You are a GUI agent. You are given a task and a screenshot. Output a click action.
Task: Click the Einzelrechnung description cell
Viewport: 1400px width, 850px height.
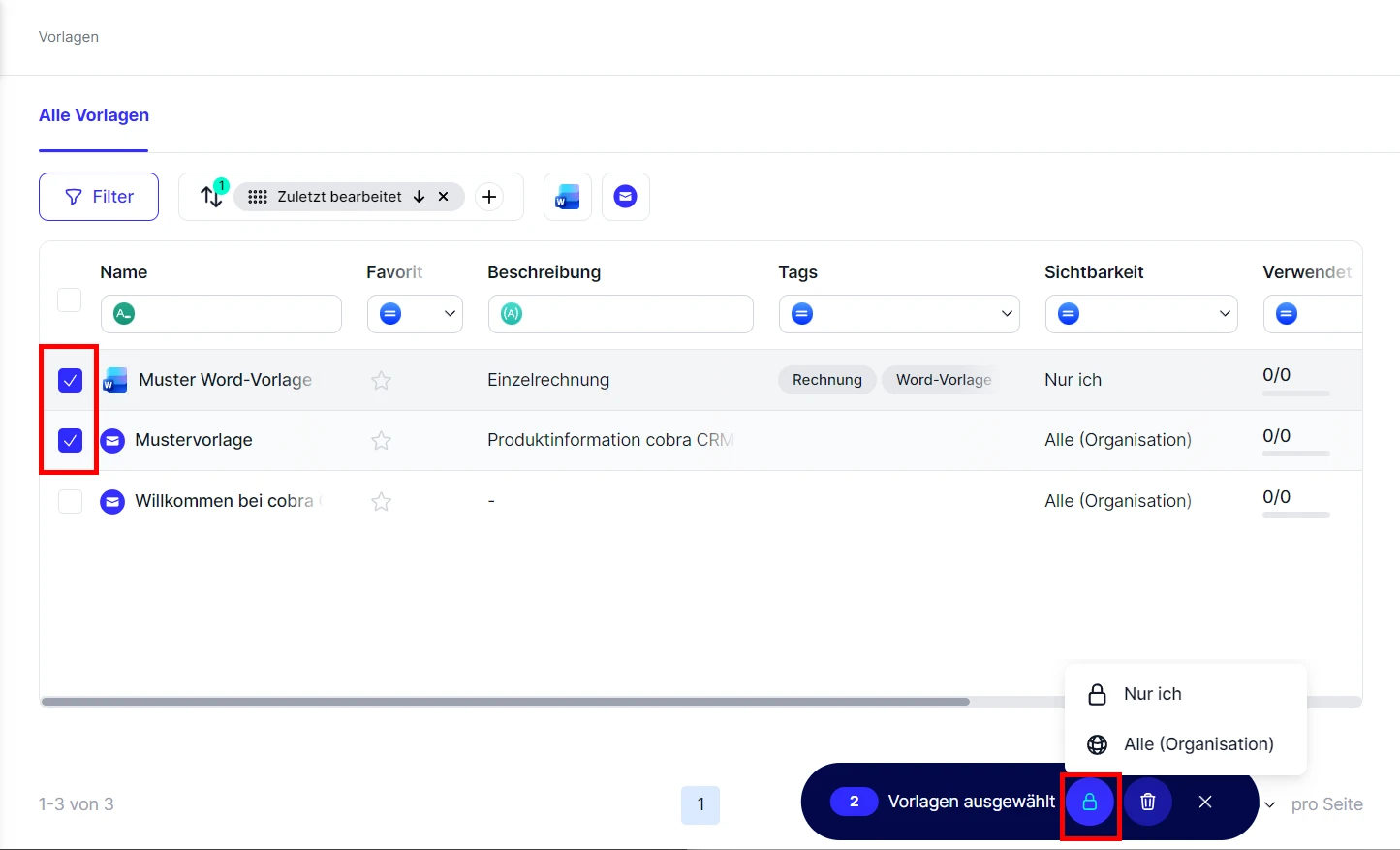(x=548, y=380)
